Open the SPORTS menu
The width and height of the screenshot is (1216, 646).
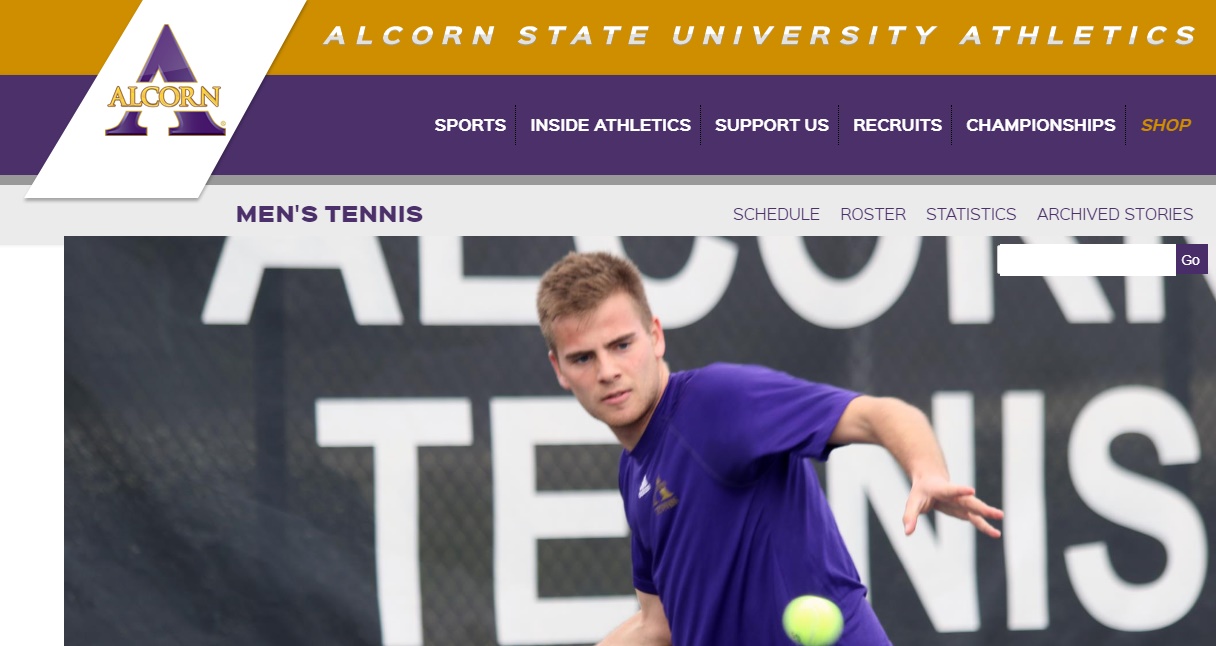point(470,125)
